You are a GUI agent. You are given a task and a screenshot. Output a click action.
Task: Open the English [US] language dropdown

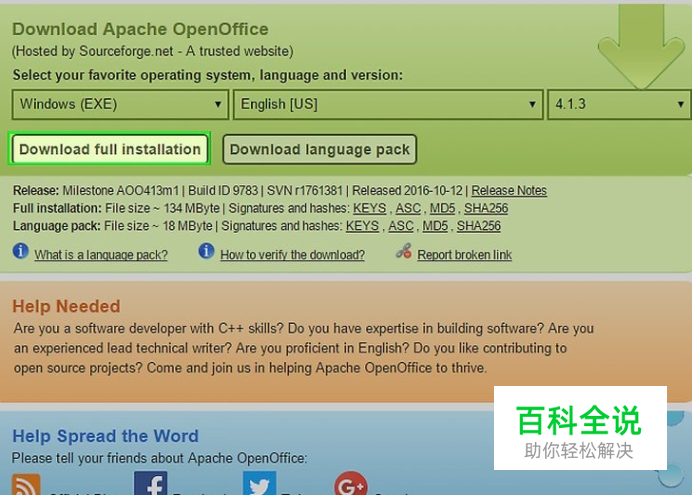point(388,104)
